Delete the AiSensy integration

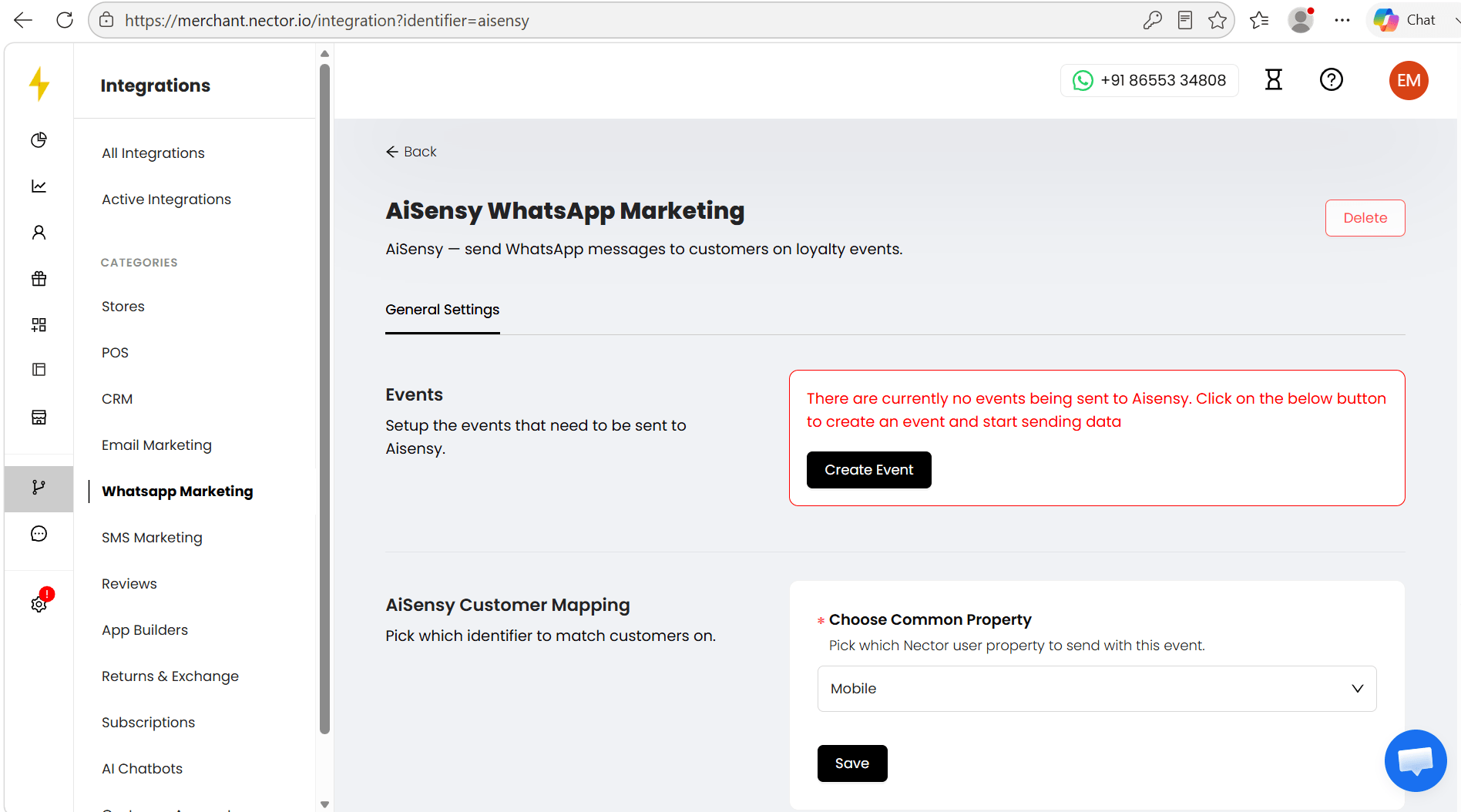coord(1365,218)
